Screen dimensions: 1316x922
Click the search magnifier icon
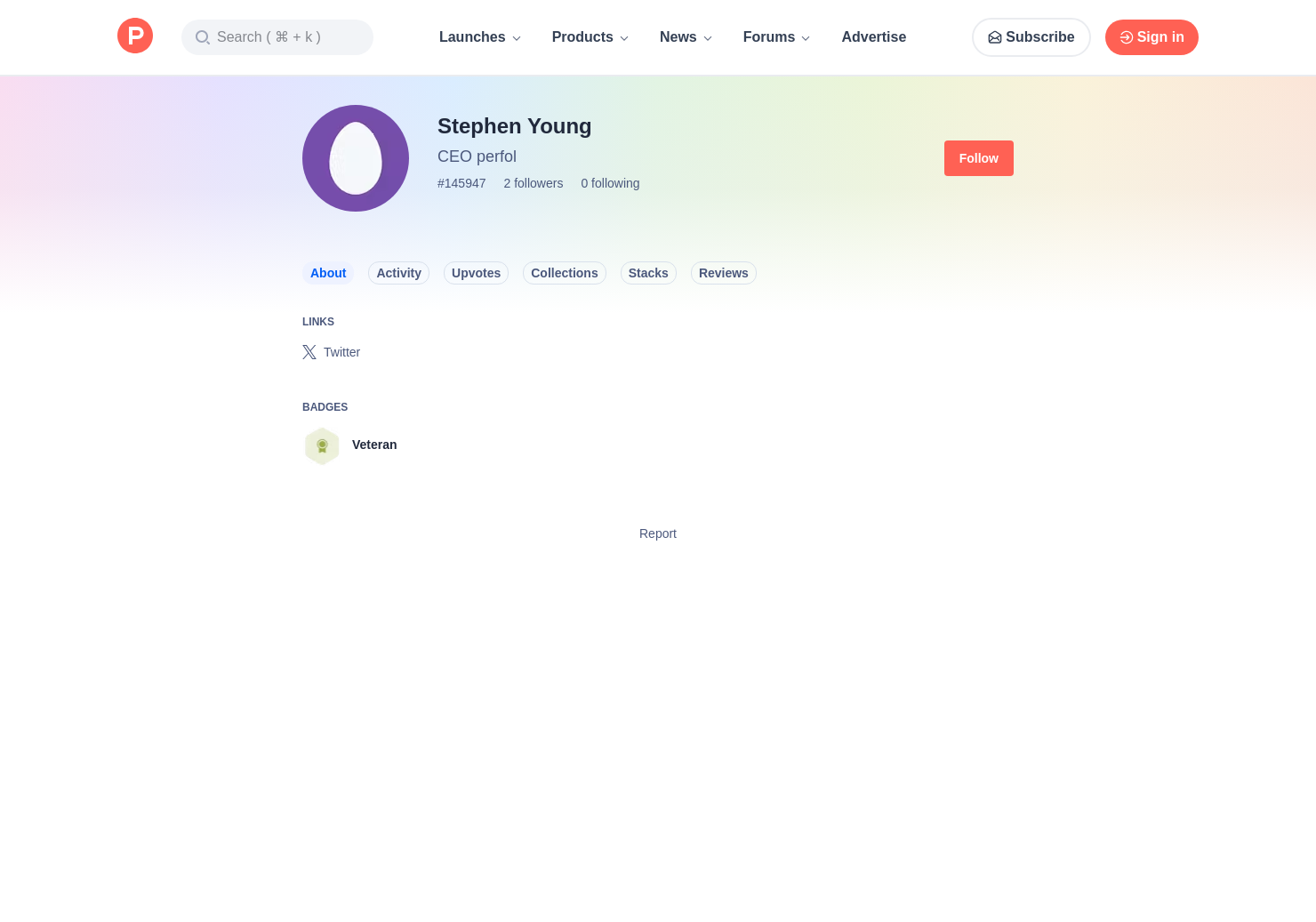coord(202,37)
